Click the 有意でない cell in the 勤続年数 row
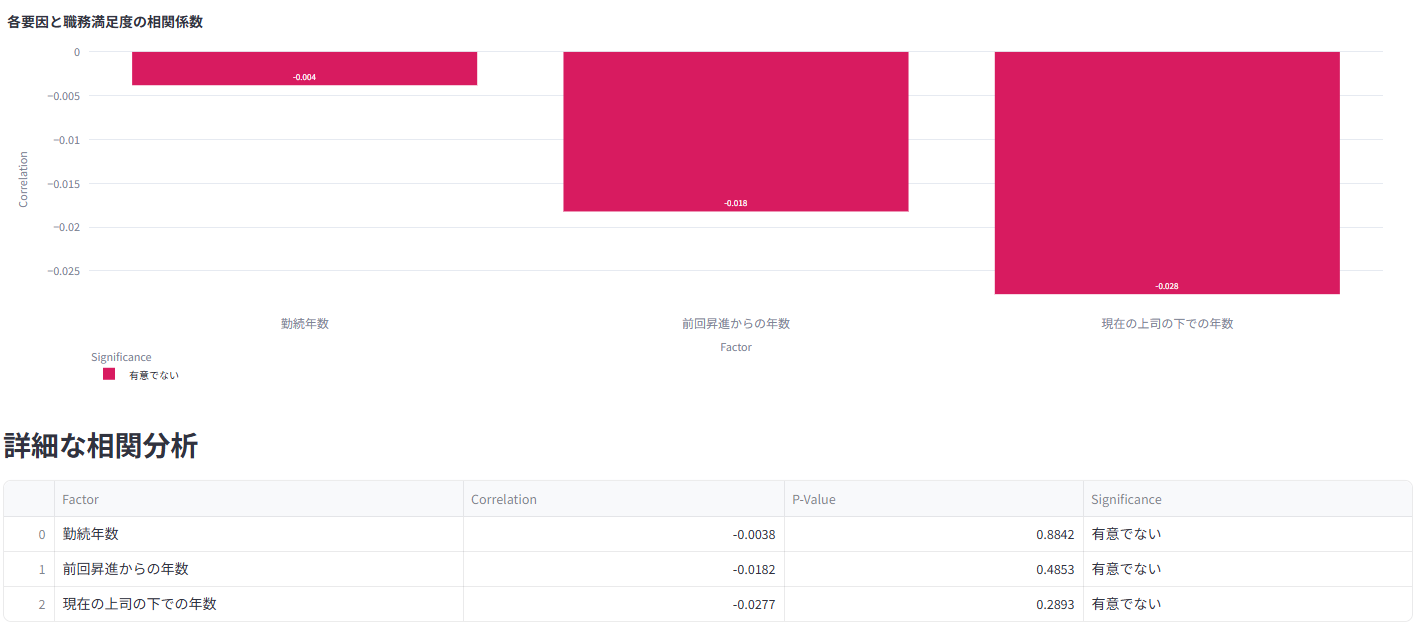This screenshot has height=634, width=1414. 1247,534
